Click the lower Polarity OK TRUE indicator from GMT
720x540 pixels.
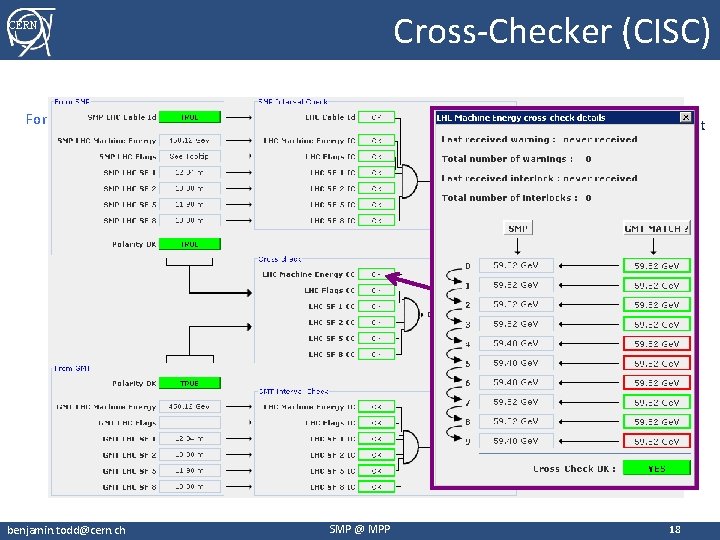pos(190,383)
